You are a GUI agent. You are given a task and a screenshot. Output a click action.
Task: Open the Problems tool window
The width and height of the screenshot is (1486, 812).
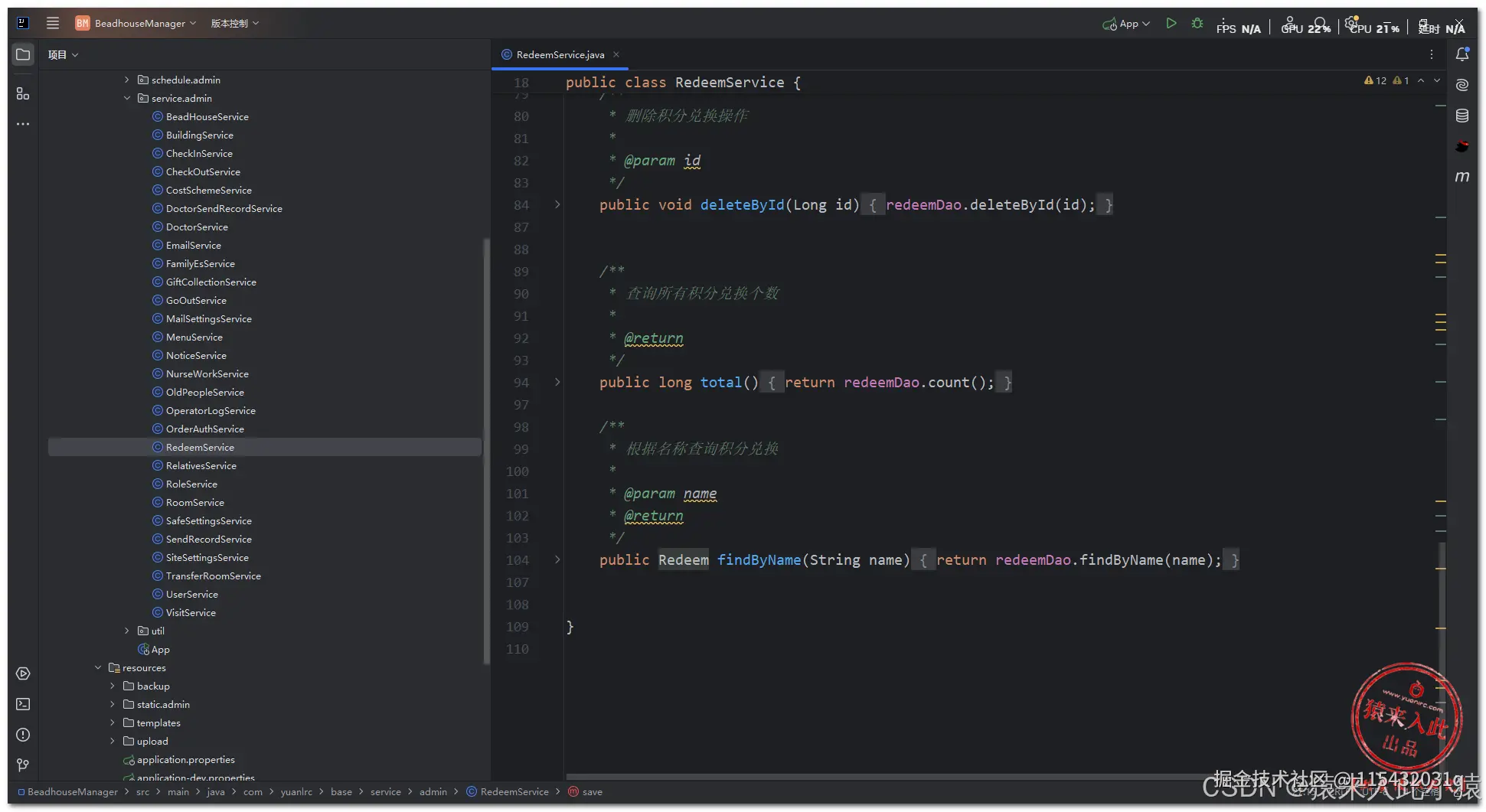pos(23,735)
